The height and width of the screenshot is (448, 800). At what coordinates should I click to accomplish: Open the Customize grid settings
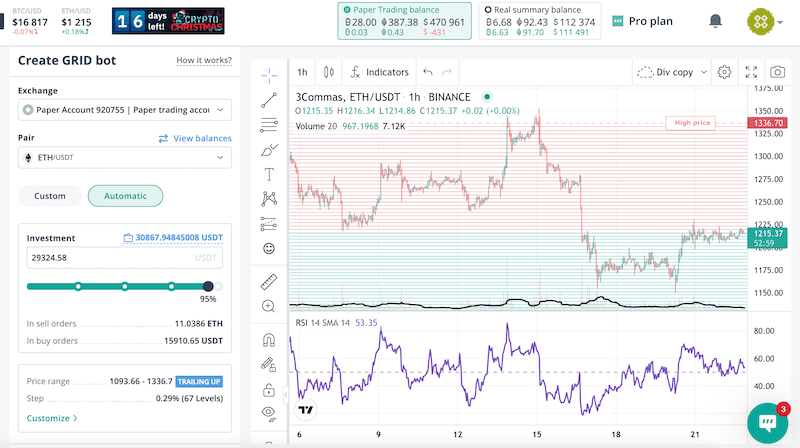pyautogui.click(x=52, y=418)
